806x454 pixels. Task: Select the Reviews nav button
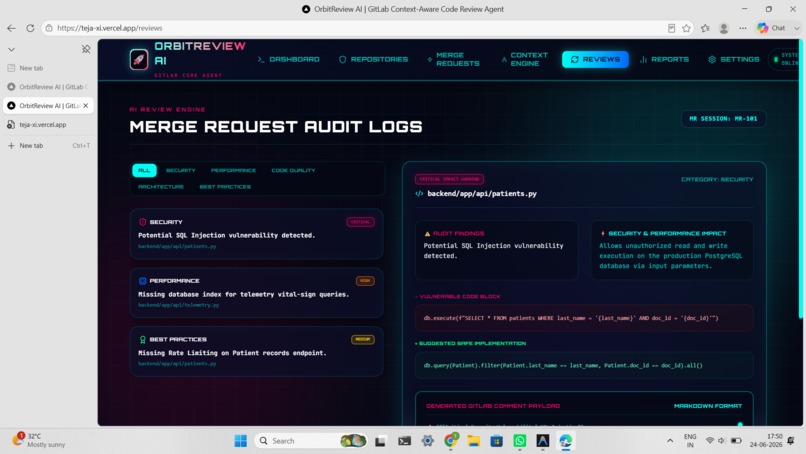(595, 60)
